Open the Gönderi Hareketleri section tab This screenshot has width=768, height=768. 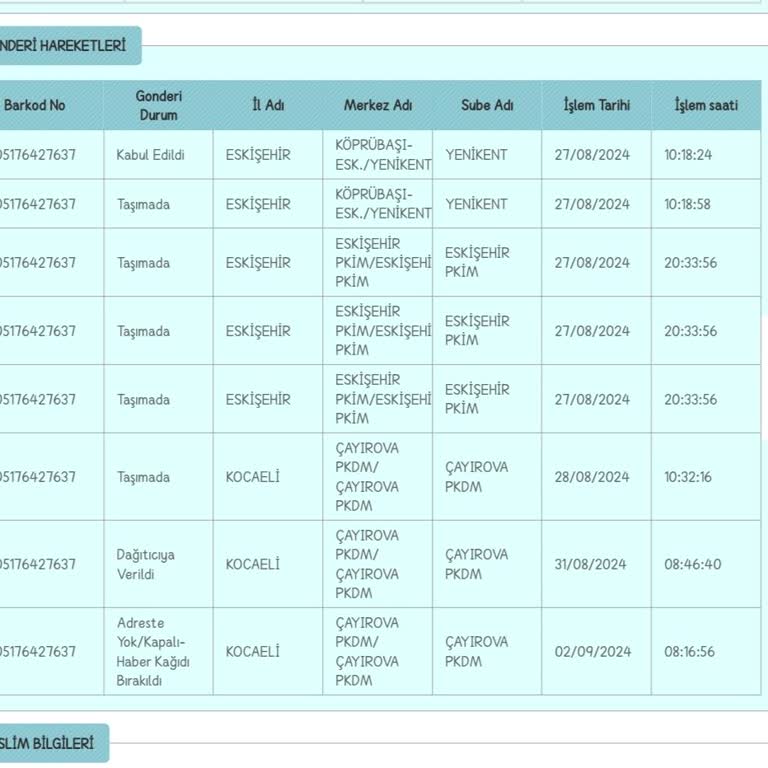click(69, 46)
